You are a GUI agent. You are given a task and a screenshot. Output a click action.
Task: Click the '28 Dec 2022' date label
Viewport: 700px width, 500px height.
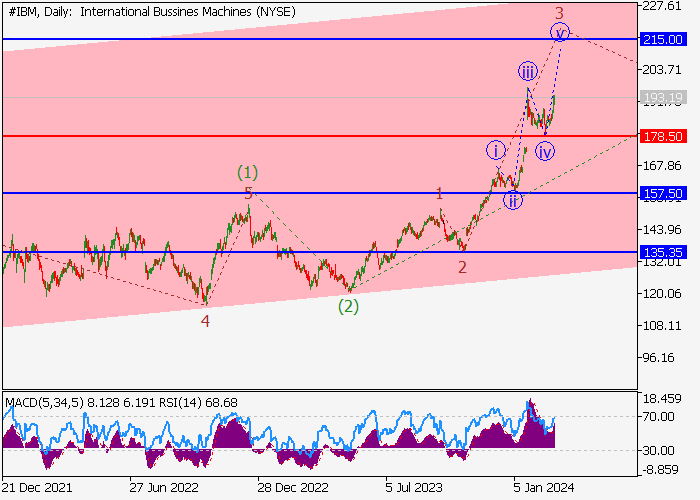(293, 488)
